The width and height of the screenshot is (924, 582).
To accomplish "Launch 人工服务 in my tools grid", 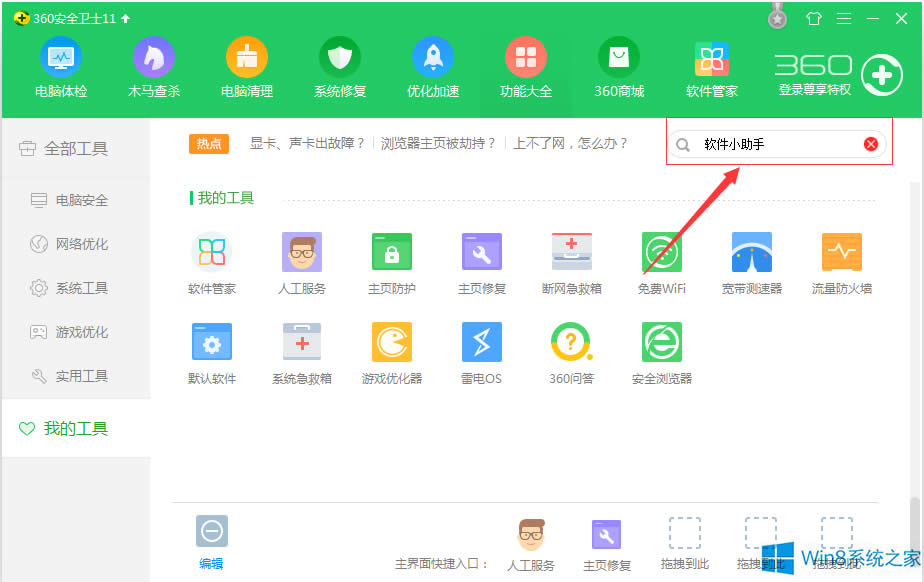I will pos(302,263).
